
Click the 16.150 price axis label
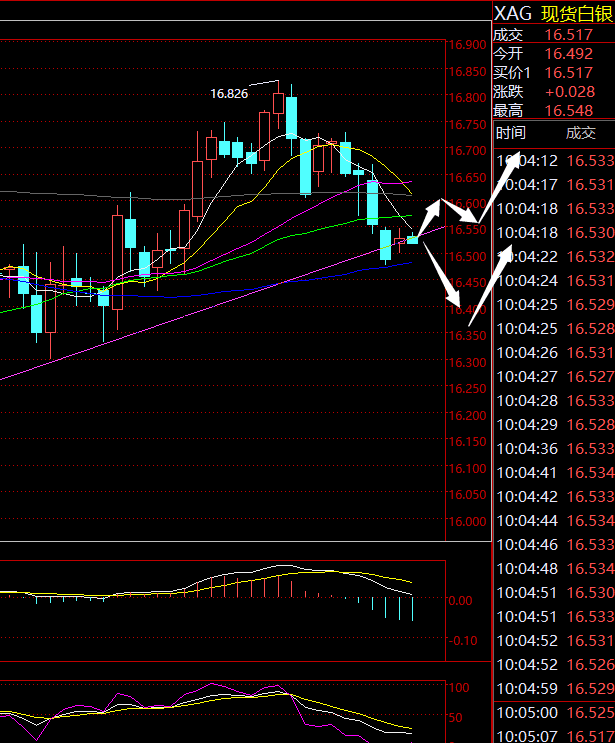(468, 442)
